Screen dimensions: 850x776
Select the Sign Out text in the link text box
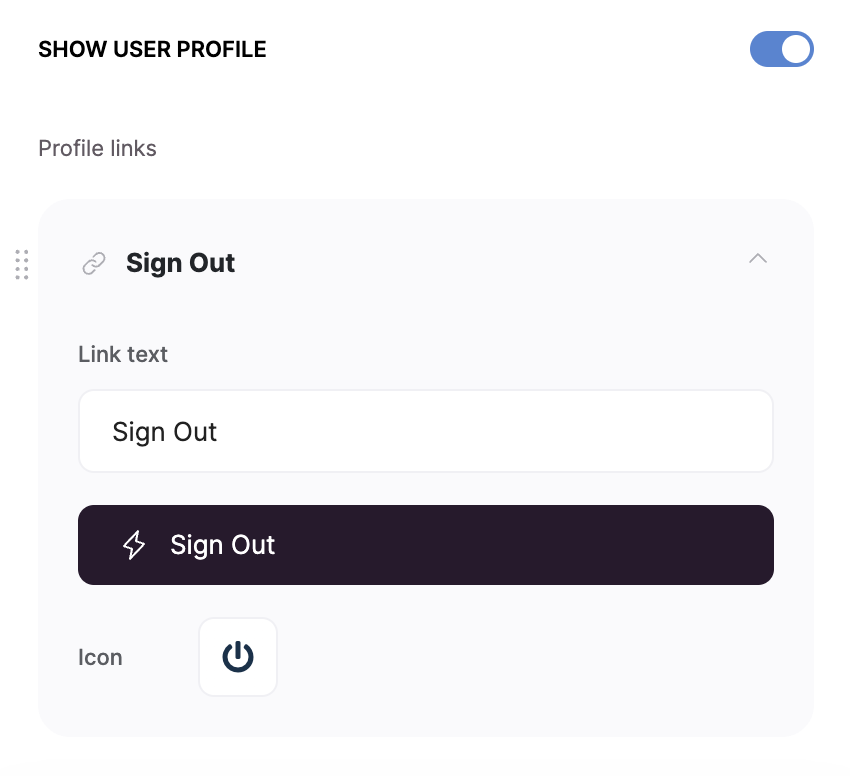164,431
